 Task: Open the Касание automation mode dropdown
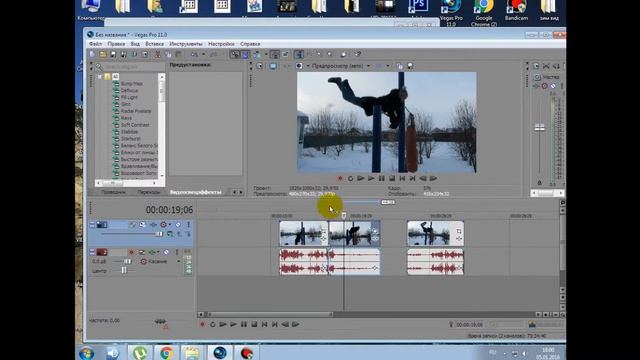(179, 261)
